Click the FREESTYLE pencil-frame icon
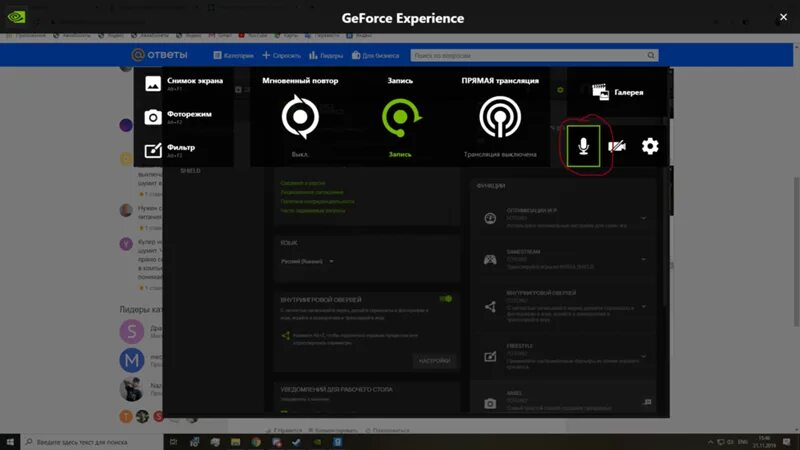 490,356
